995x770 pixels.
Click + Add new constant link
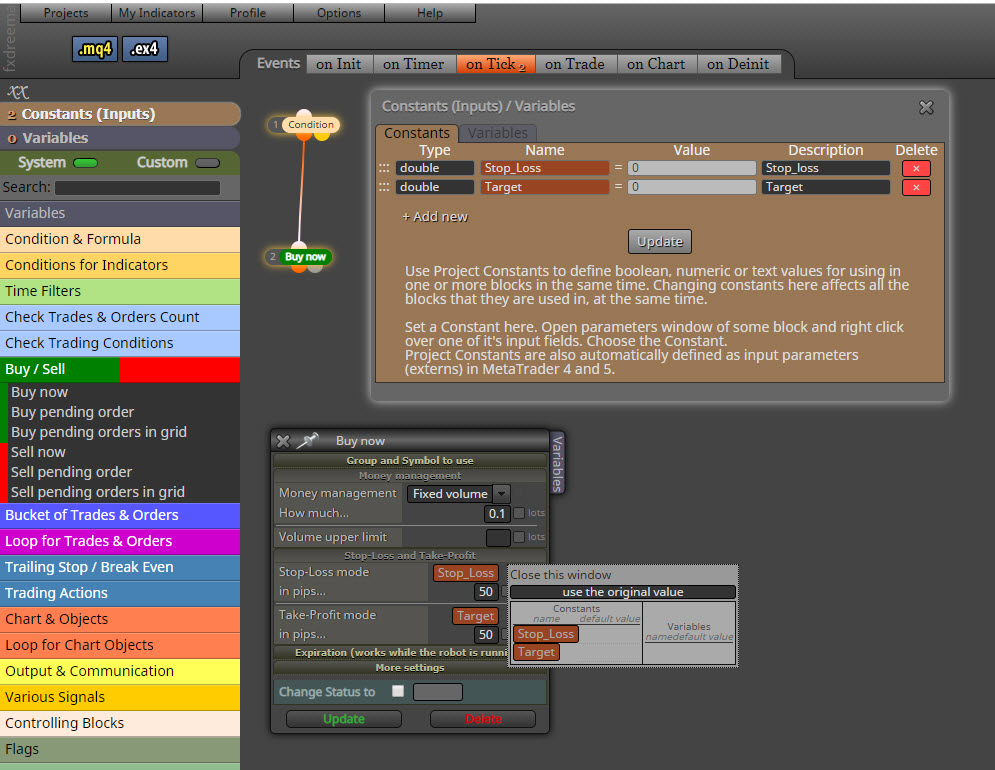pos(435,216)
